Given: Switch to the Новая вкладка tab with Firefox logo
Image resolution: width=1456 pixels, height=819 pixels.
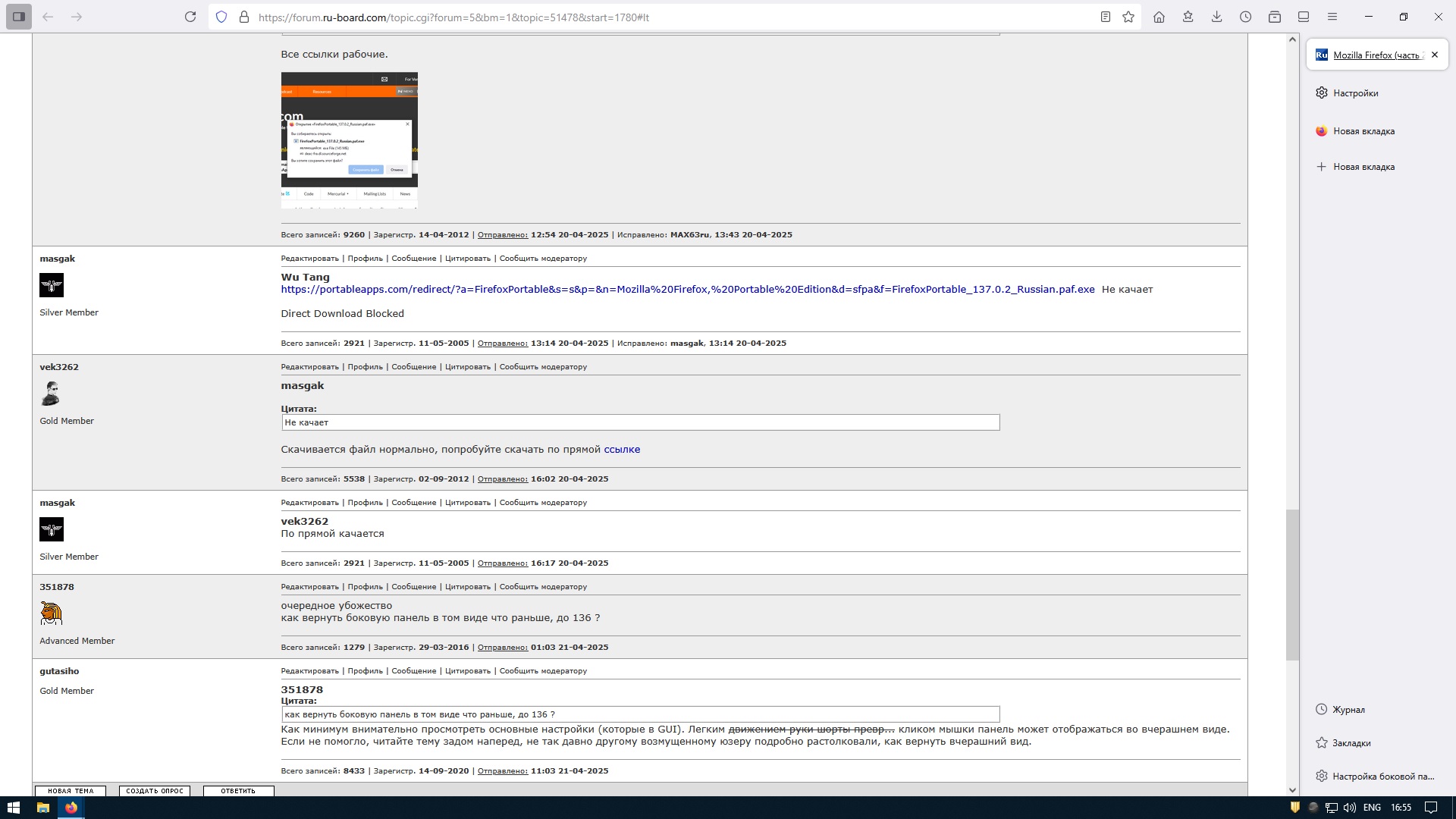Looking at the screenshot, I should click(1363, 131).
